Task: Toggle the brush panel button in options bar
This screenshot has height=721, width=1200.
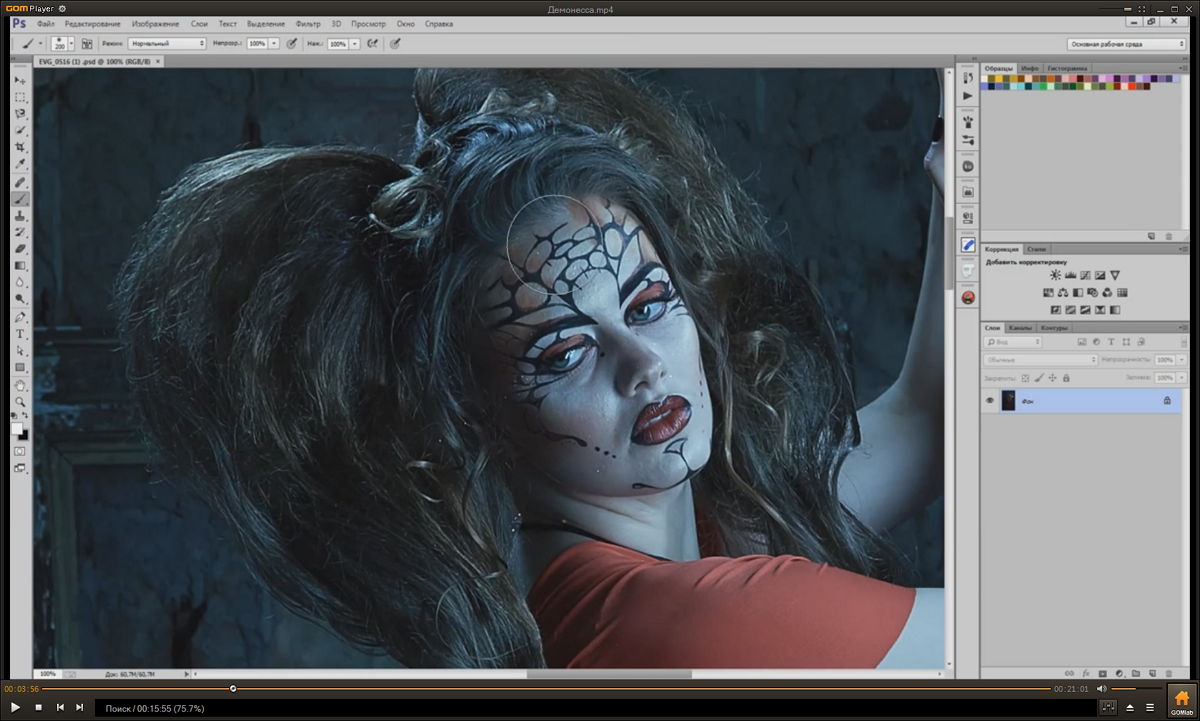Action: click(x=87, y=44)
